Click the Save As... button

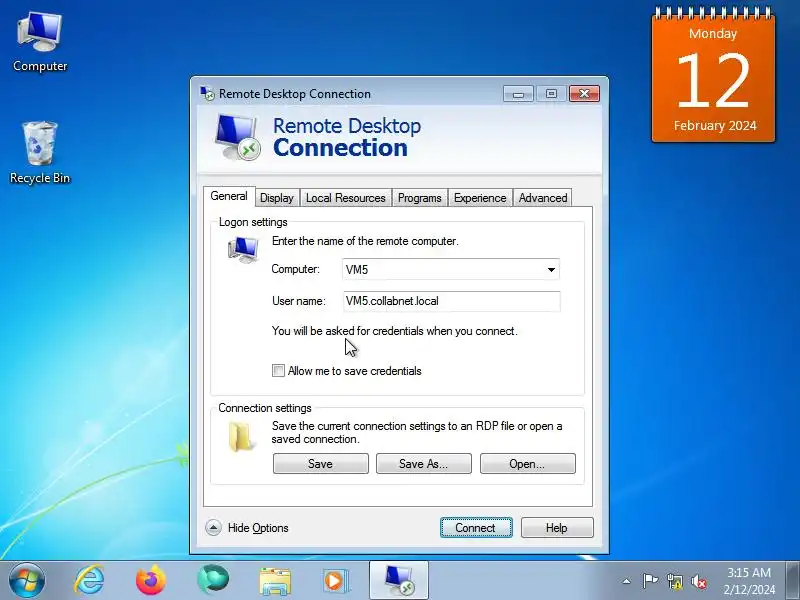(423, 464)
